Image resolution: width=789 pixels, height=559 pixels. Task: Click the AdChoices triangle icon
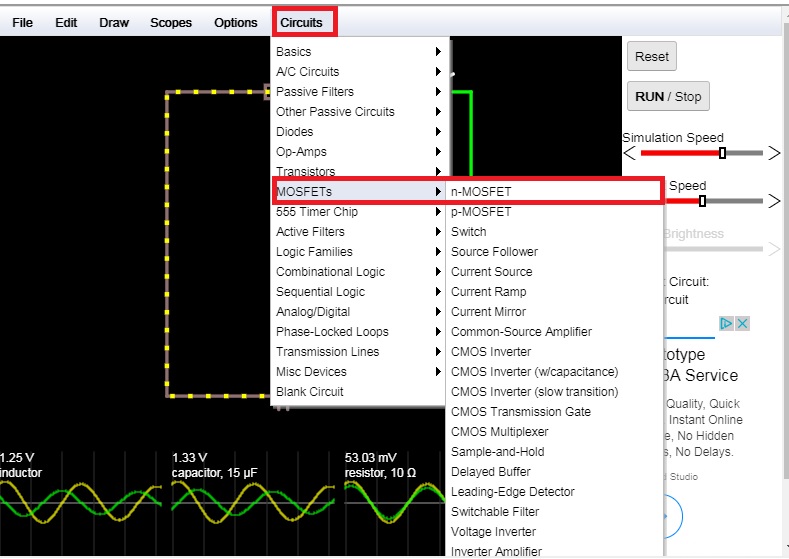click(727, 324)
